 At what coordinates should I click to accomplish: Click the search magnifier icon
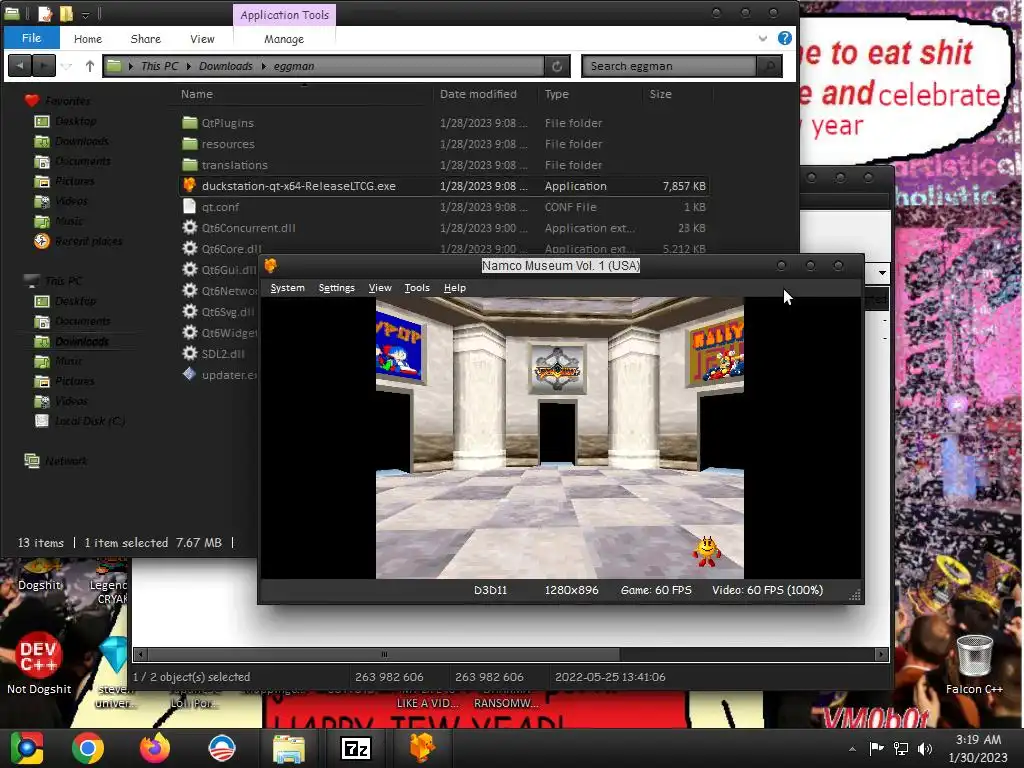[769, 66]
